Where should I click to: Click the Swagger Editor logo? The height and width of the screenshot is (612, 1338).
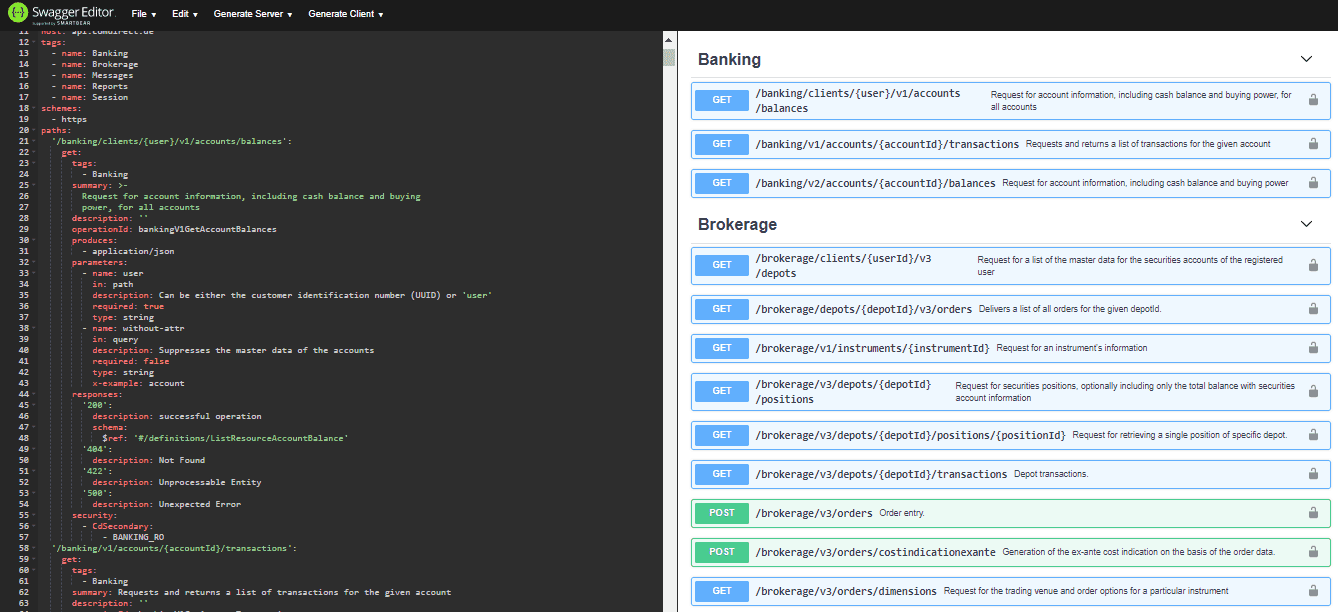point(62,14)
